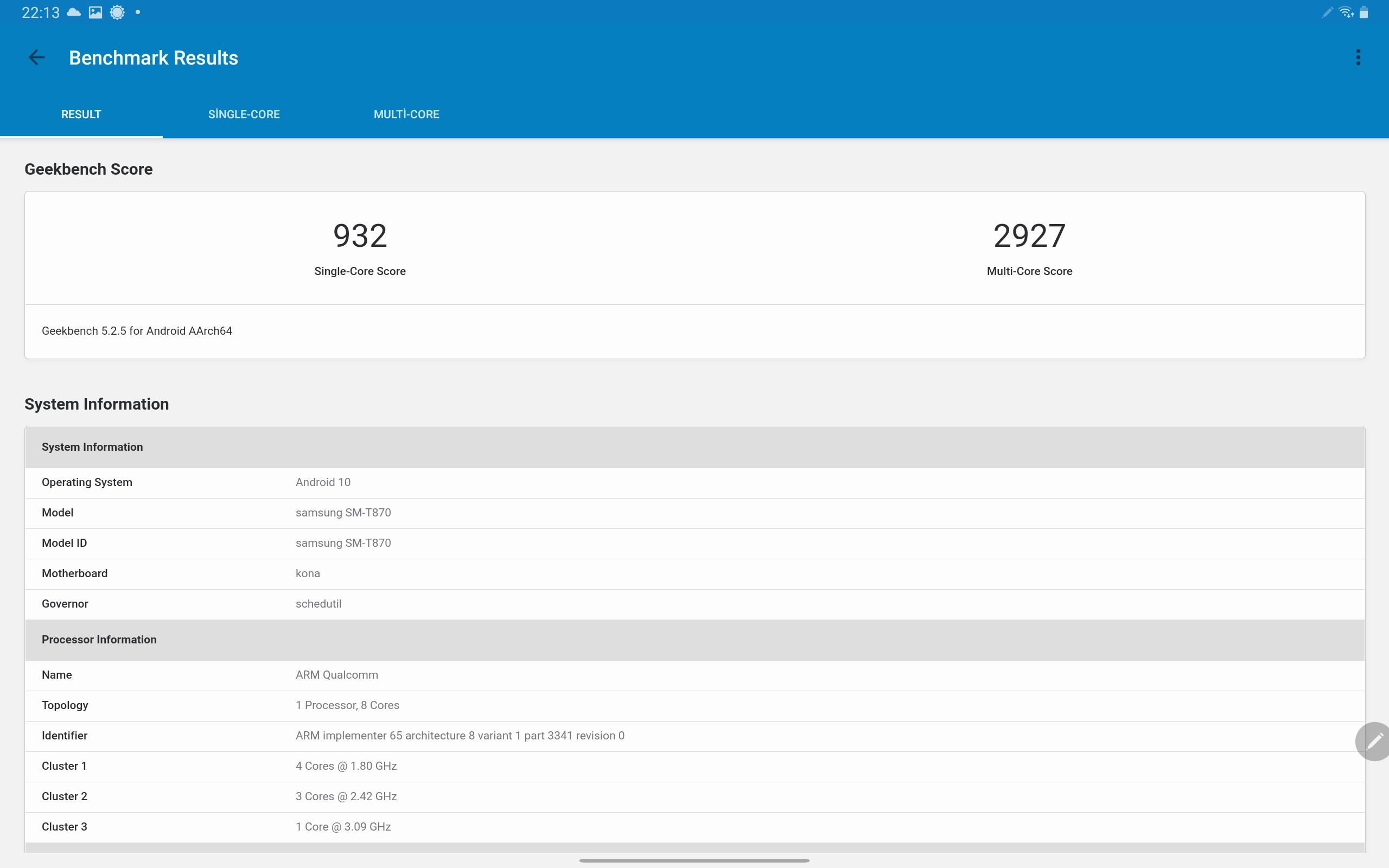Tap the Governor schedutil row
The width and height of the screenshot is (1389, 868).
click(x=694, y=604)
